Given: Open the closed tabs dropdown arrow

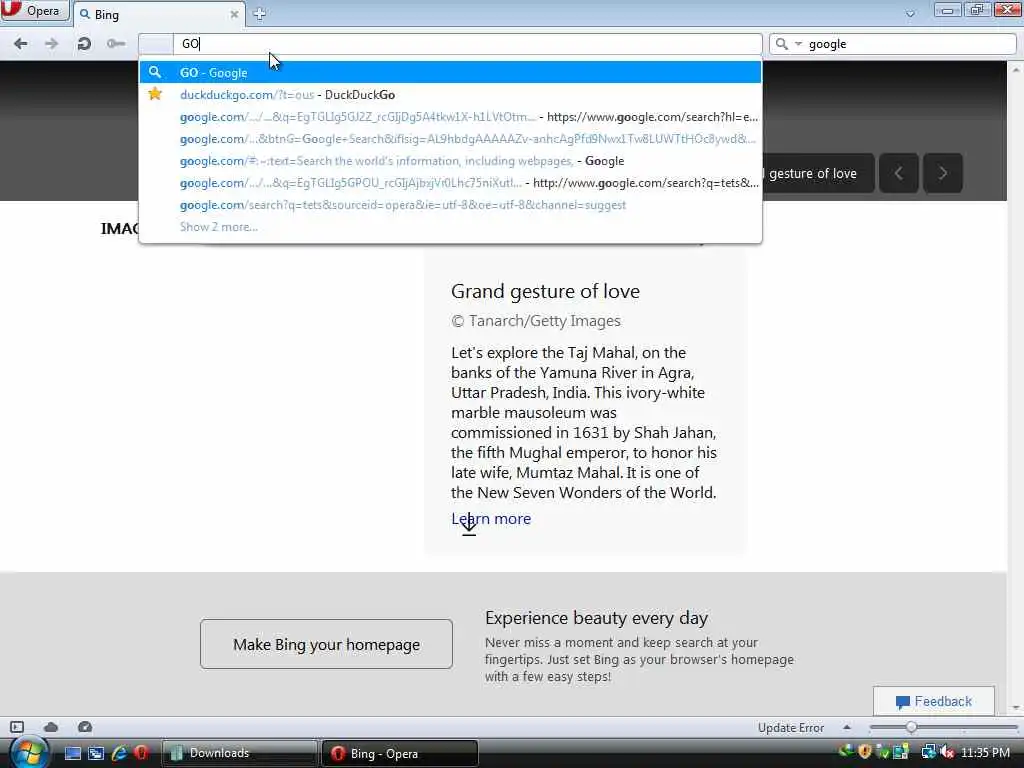Looking at the screenshot, I should tap(910, 14).
